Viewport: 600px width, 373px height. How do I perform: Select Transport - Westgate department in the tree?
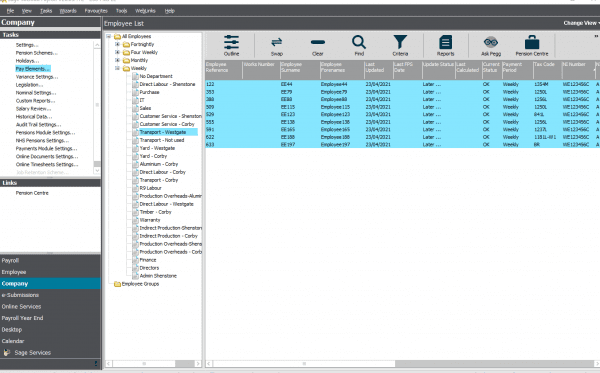point(163,132)
